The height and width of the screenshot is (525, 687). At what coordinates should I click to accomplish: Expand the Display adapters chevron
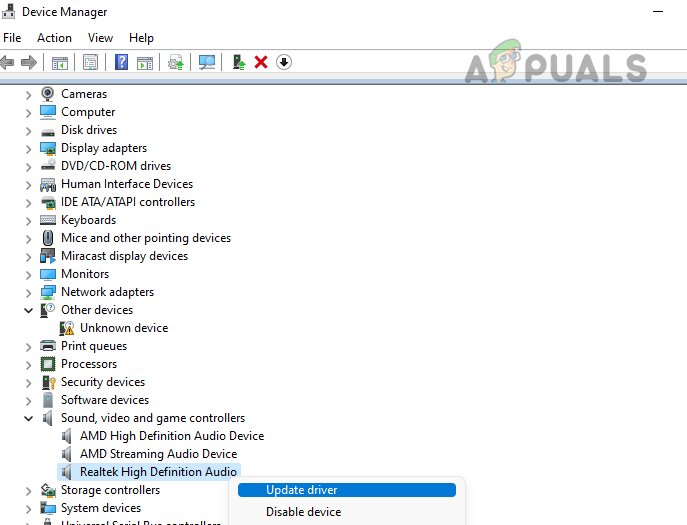point(28,149)
